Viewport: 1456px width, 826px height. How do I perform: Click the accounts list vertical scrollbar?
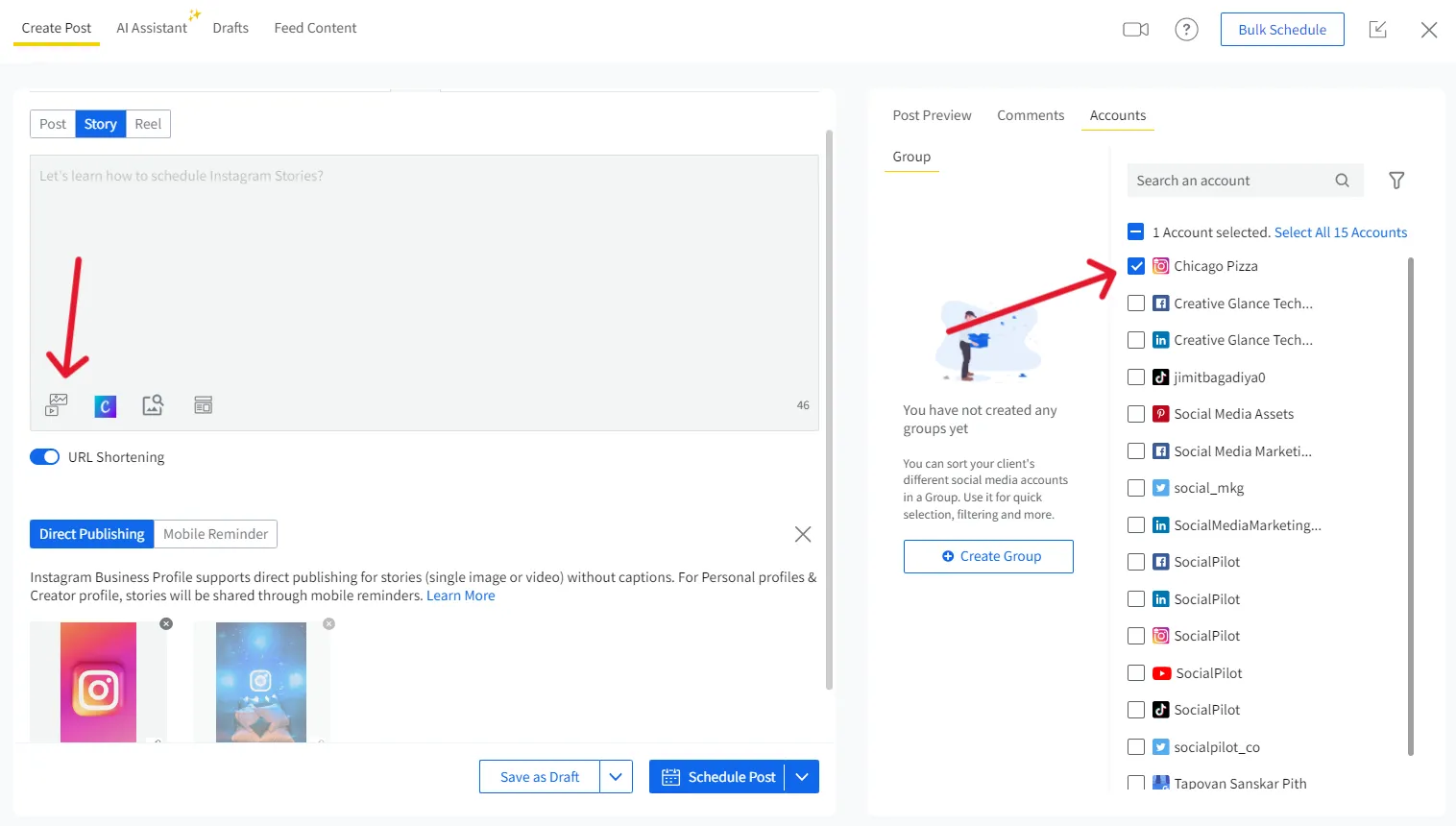[x=1410, y=506]
